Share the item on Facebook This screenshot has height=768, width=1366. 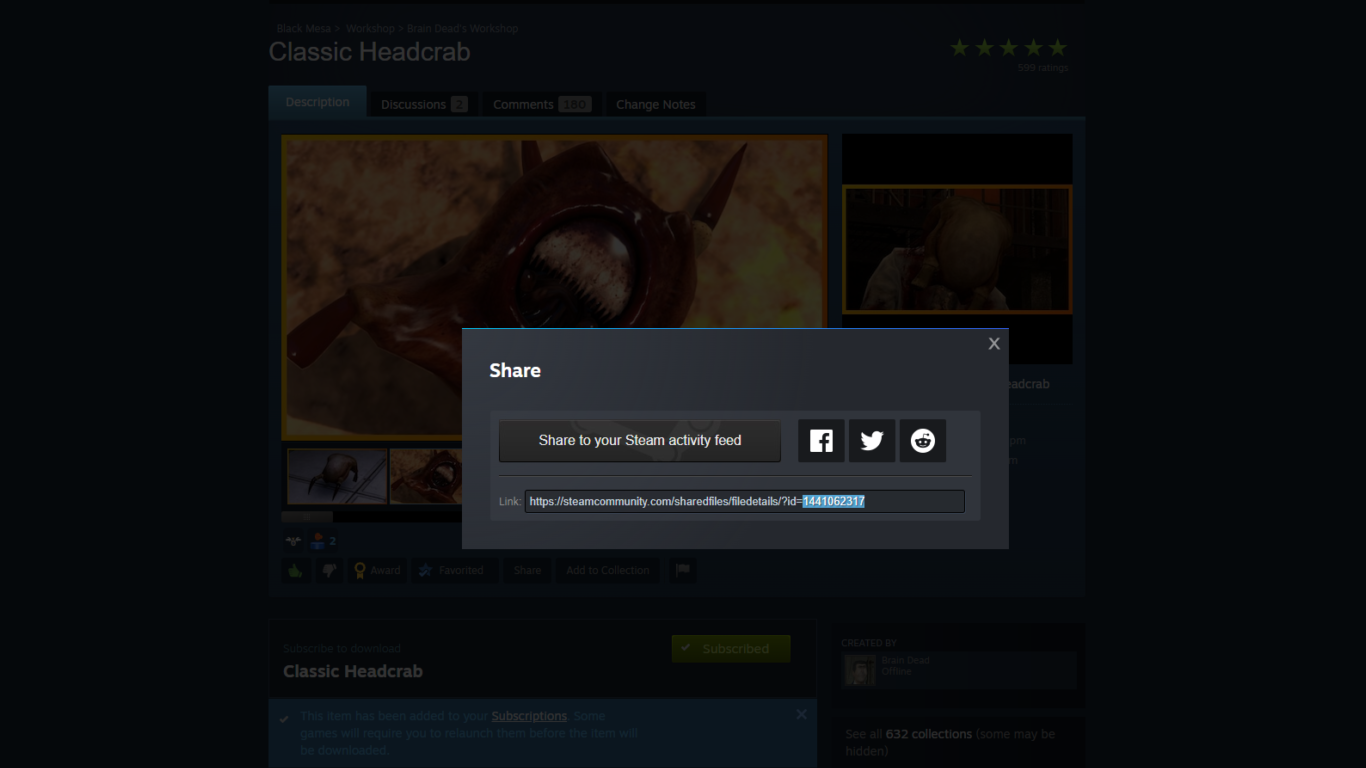coord(821,440)
